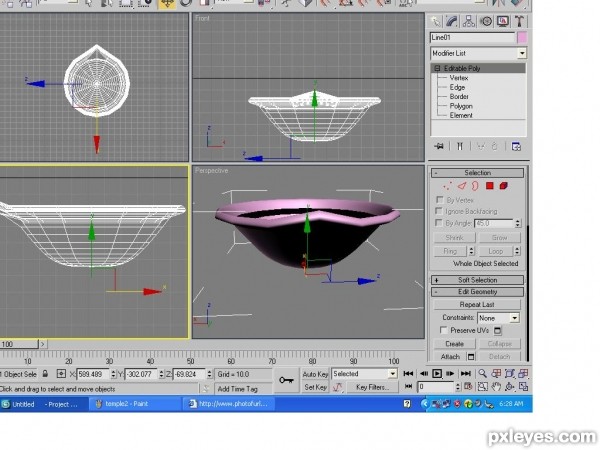Screen dimensions: 600x450
Task: Toggle Key Mode icon beside frame field
Action: (408, 387)
